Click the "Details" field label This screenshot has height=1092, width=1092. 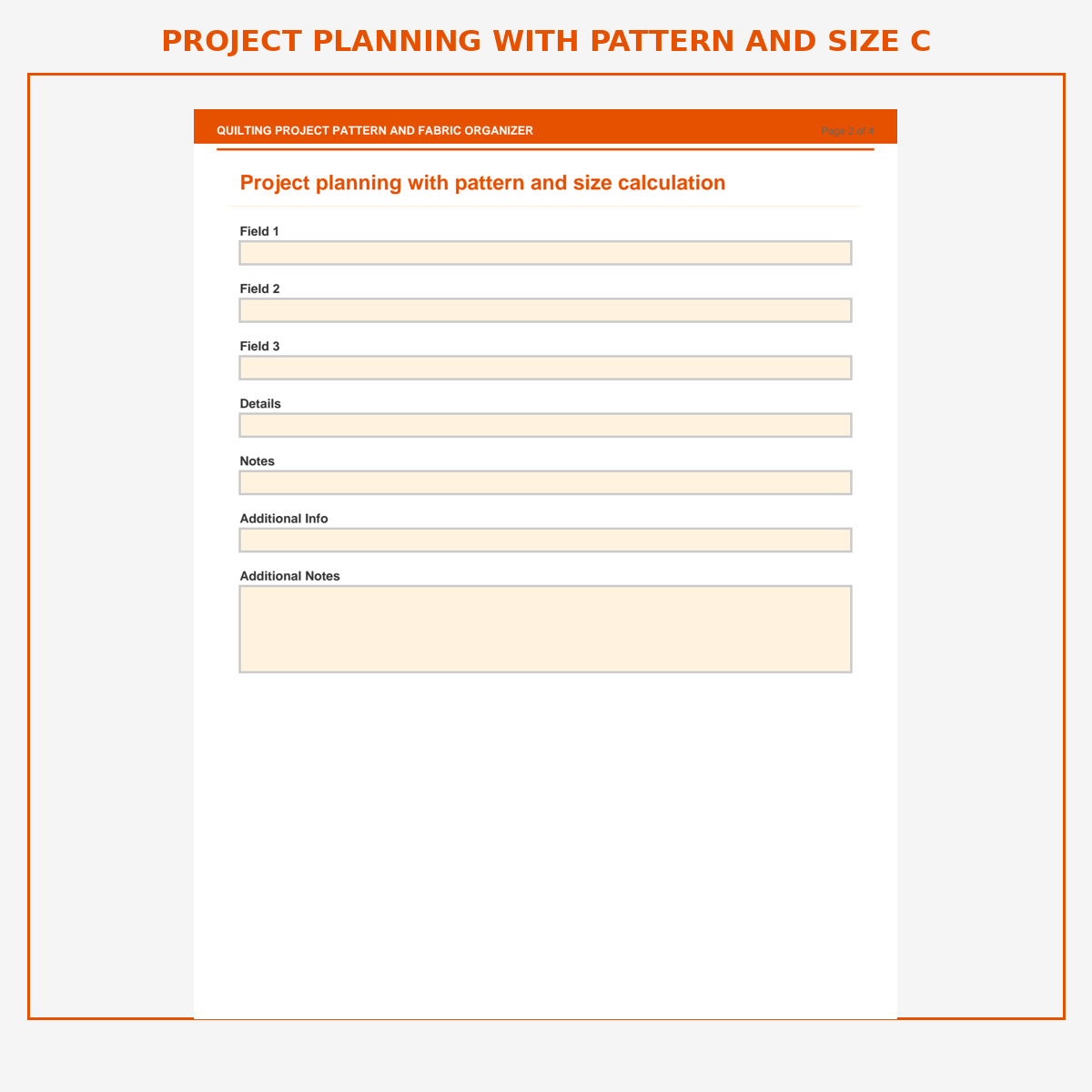[260, 403]
